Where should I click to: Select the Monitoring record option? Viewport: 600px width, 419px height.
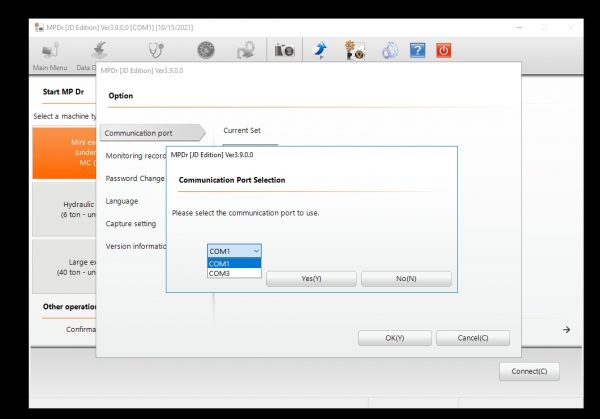point(136,156)
